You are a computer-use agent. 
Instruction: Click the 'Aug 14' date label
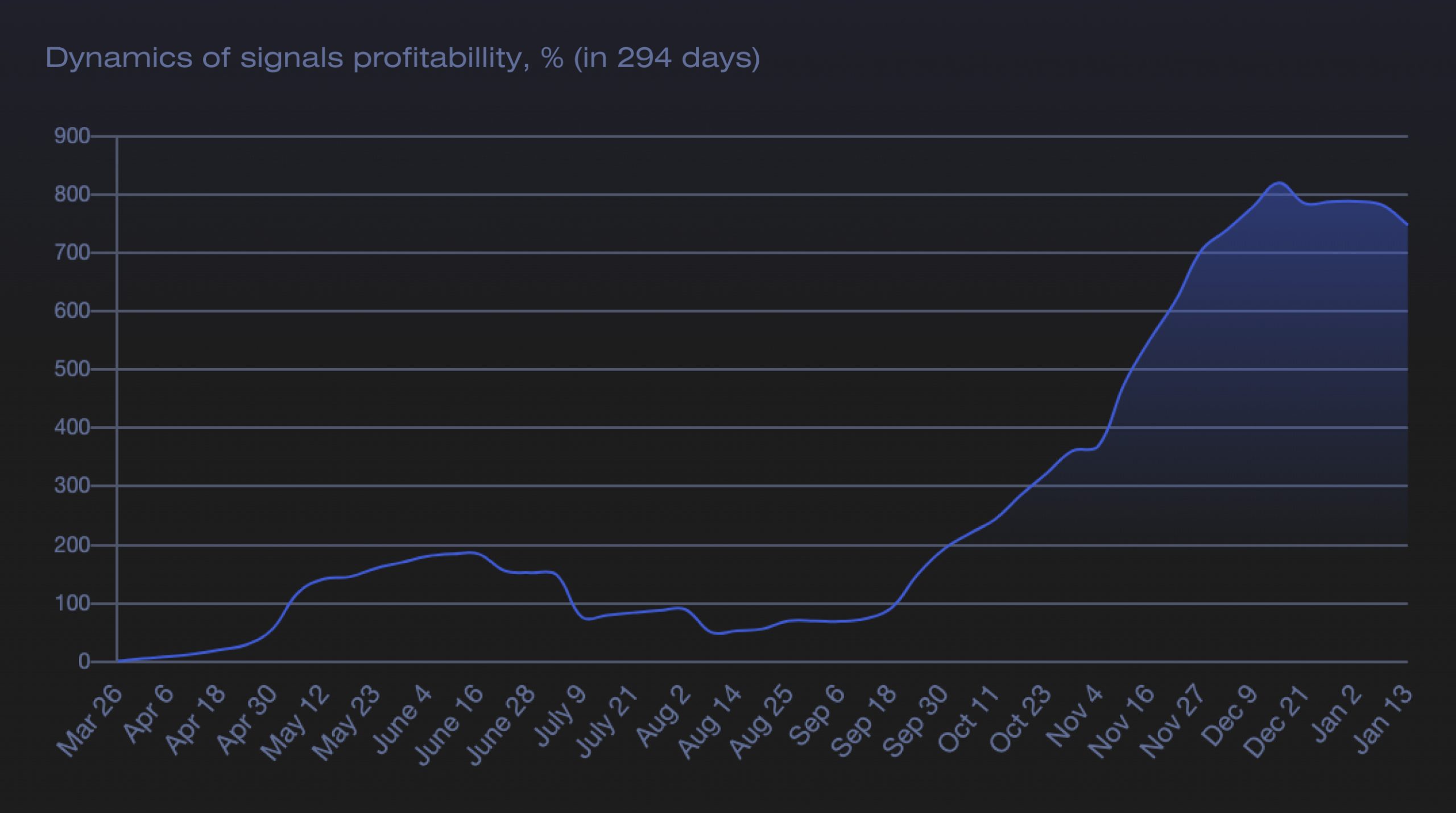click(711, 720)
